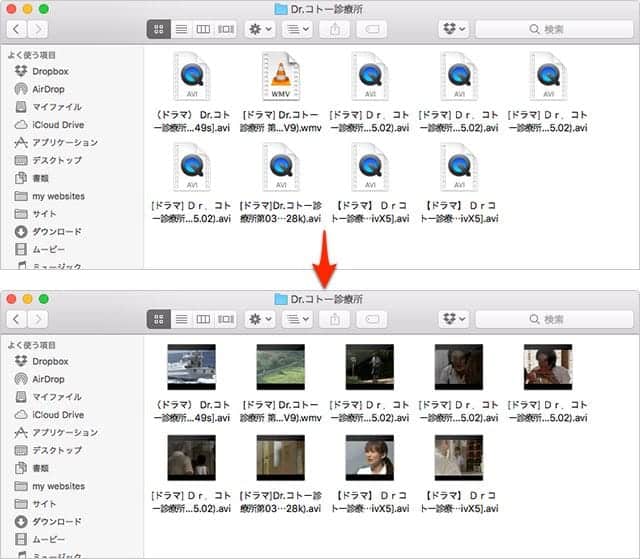Image resolution: width=640 pixels, height=559 pixels.
Task: Open iCloud Drive in the top window sidebar
Action: [49, 125]
